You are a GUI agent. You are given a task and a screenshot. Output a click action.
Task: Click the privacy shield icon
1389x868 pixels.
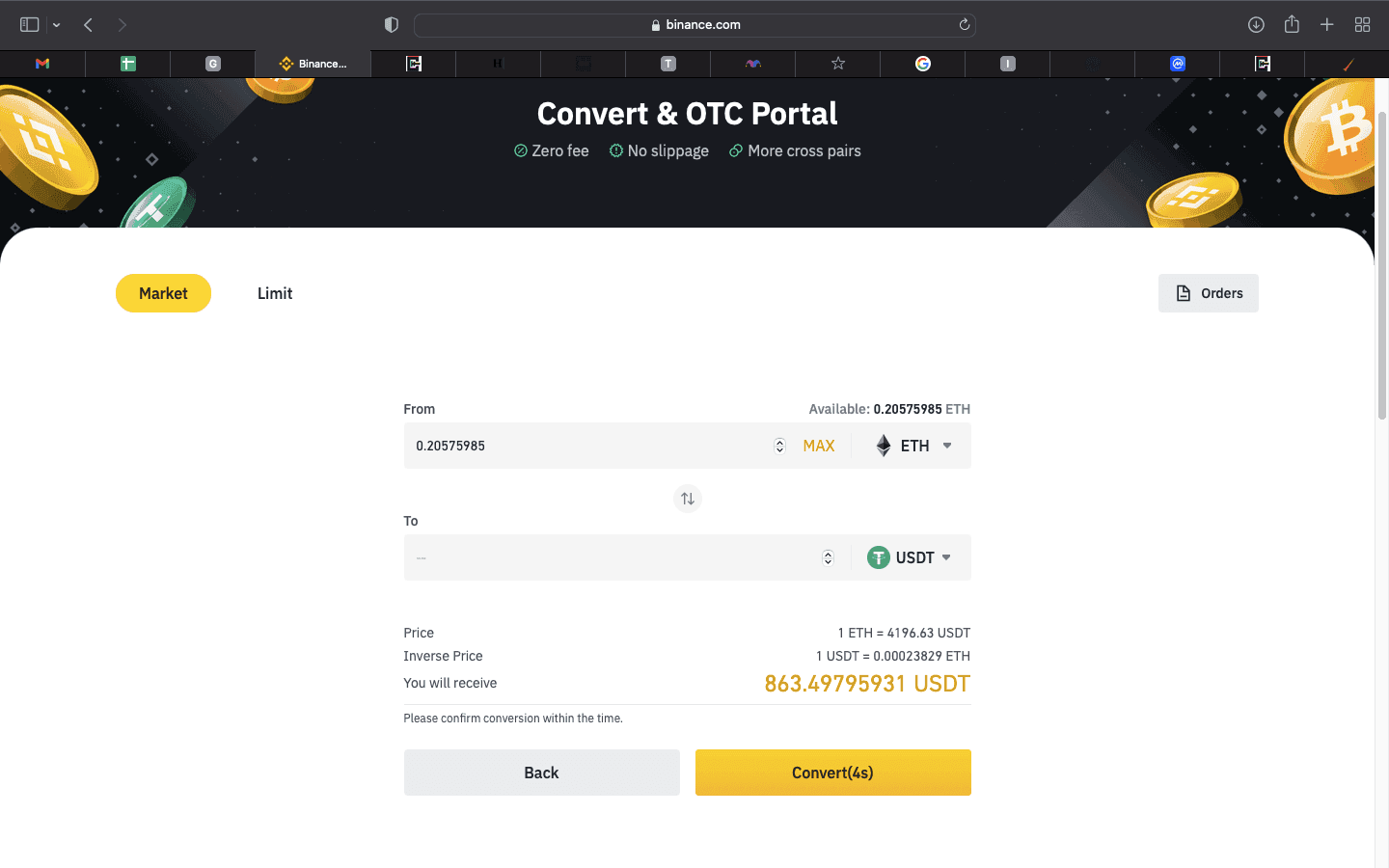392,25
